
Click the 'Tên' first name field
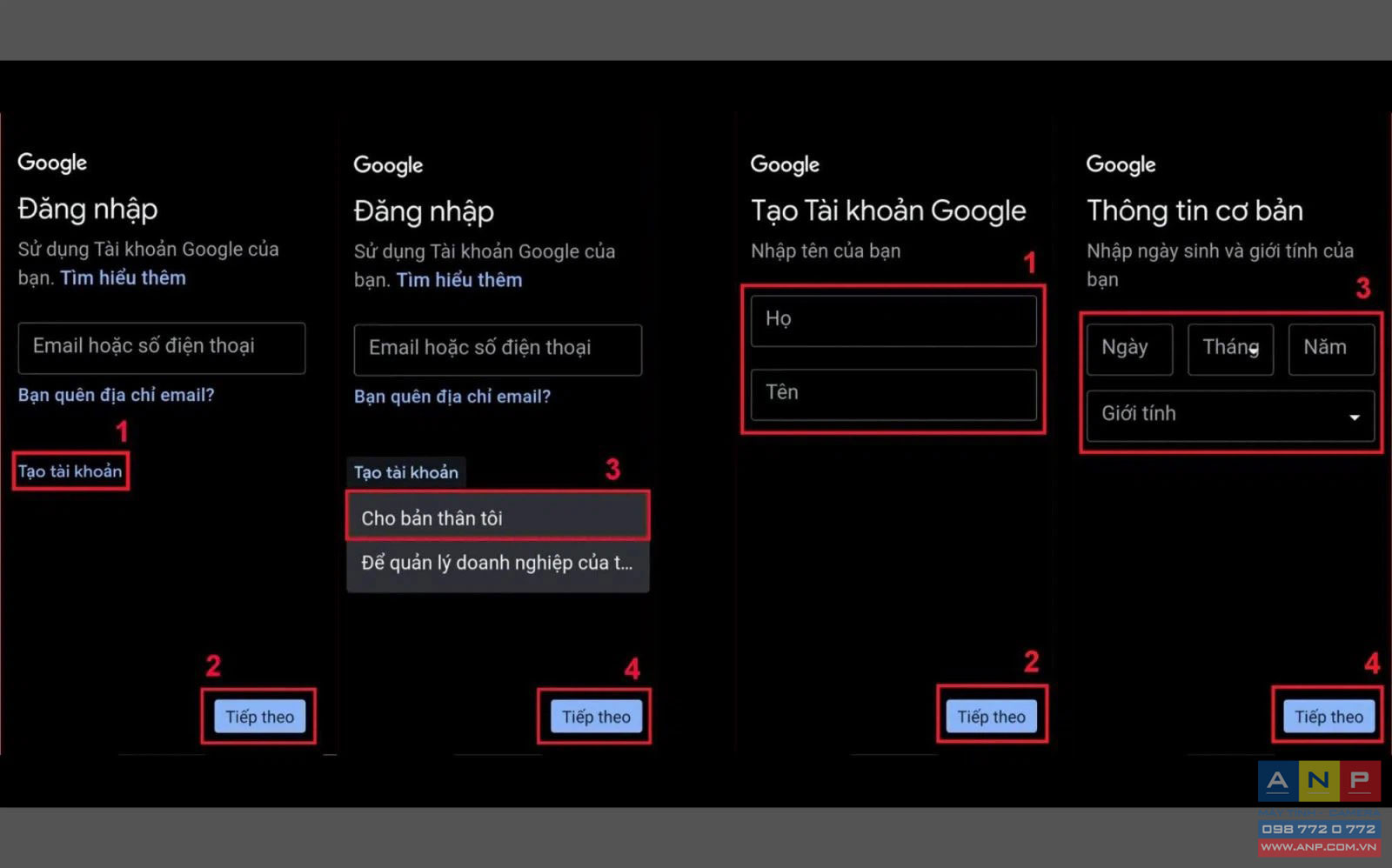pos(893,395)
